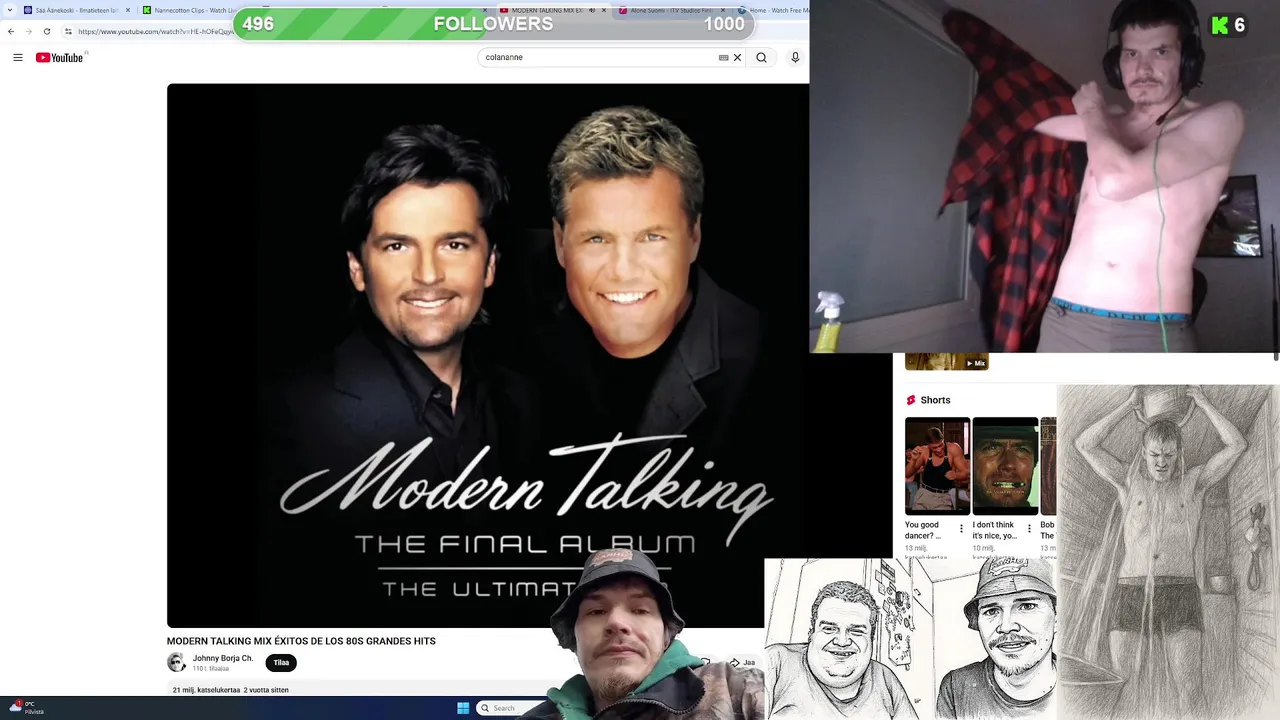The height and width of the screenshot is (720, 1280).
Task: Open the taskbar weather widget
Action: [26, 707]
